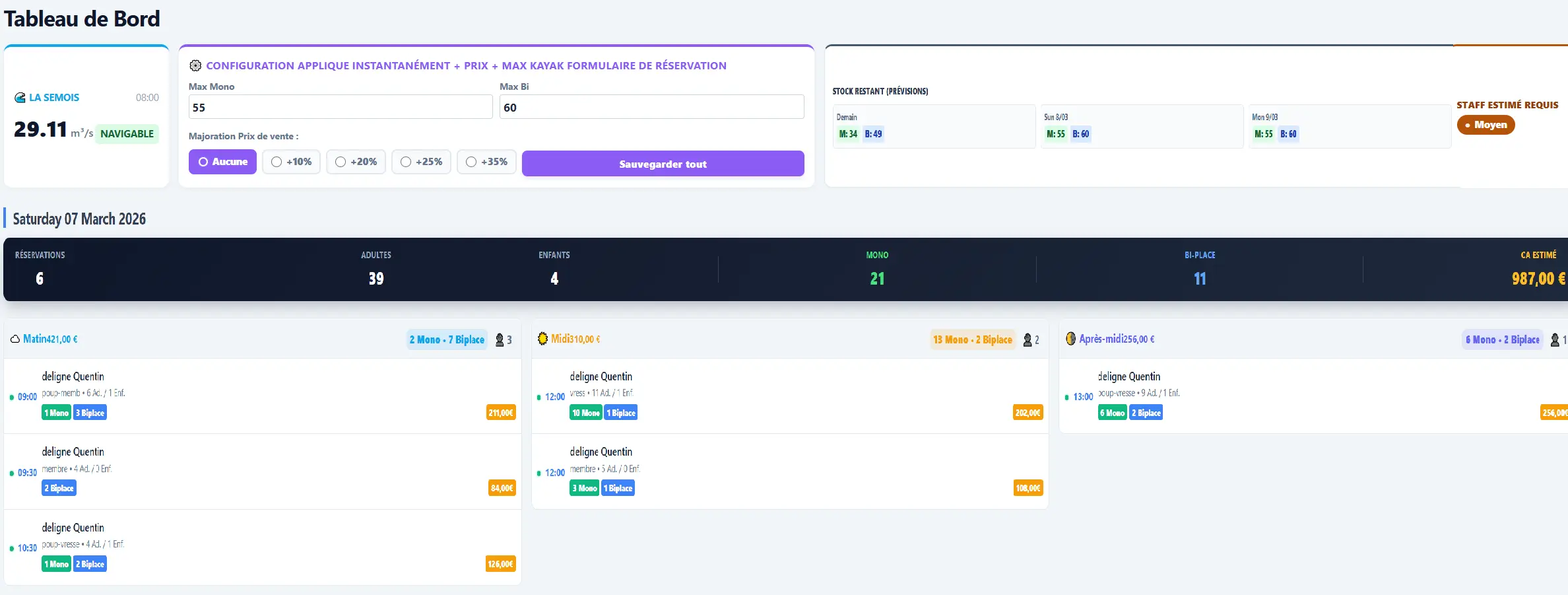1568x595 pixels.
Task: Expand the 6 Mono · 2 Biplace Après-midi badge
Action: point(1502,339)
